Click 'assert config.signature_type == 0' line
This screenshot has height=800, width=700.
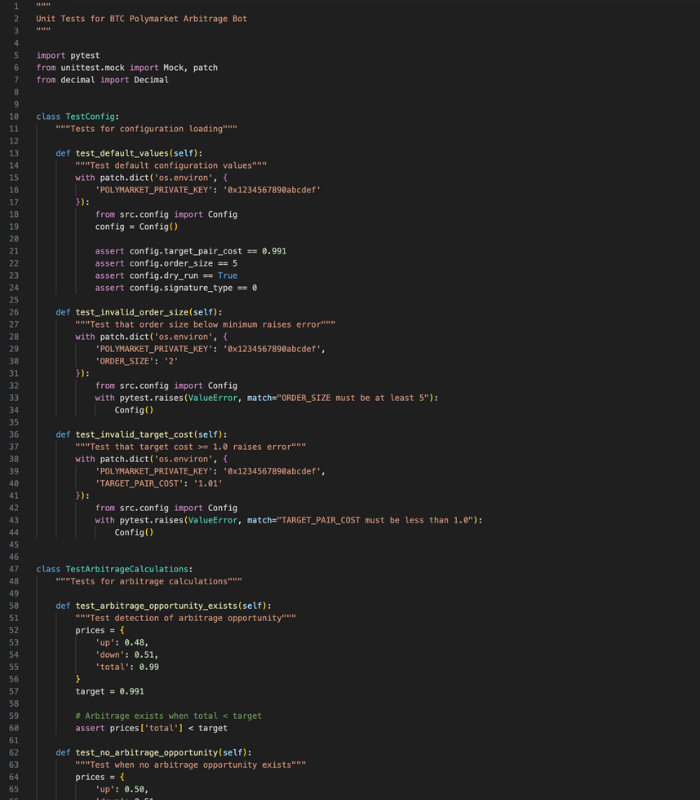coord(176,288)
